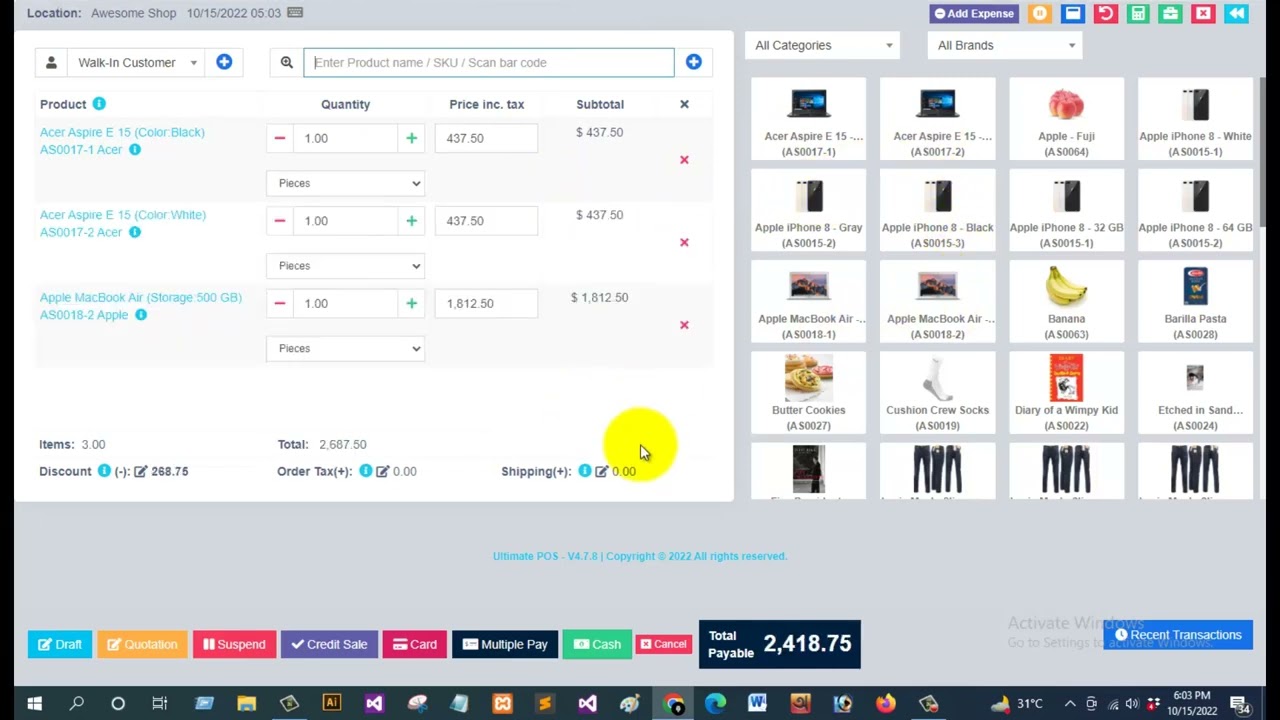Add Apple iPhone 8 - White product

(x=1195, y=119)
